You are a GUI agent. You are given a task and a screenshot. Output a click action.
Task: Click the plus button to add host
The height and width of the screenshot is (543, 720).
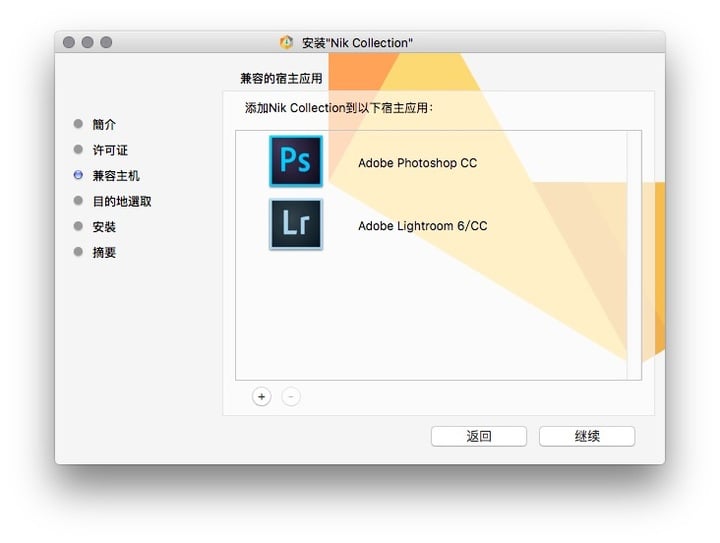pos(261,396)
